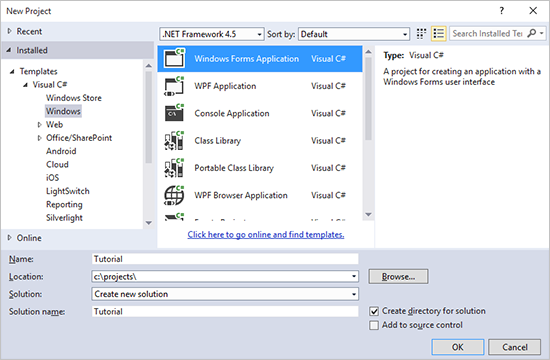The width and height of the screenshot is (550, 360).
Task: Click the Class Library template icon
Action: [174, 140]
